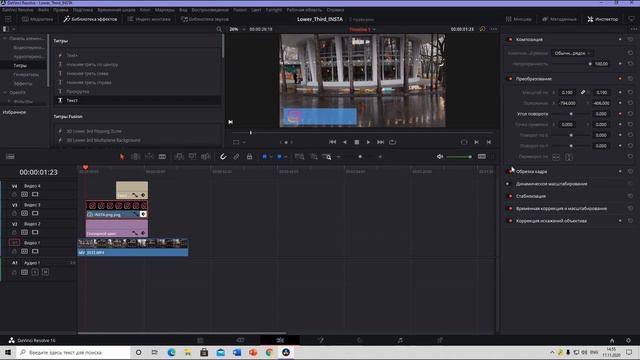Play forward in viewer transport
The image size is (640, 360).
(368, 142)
